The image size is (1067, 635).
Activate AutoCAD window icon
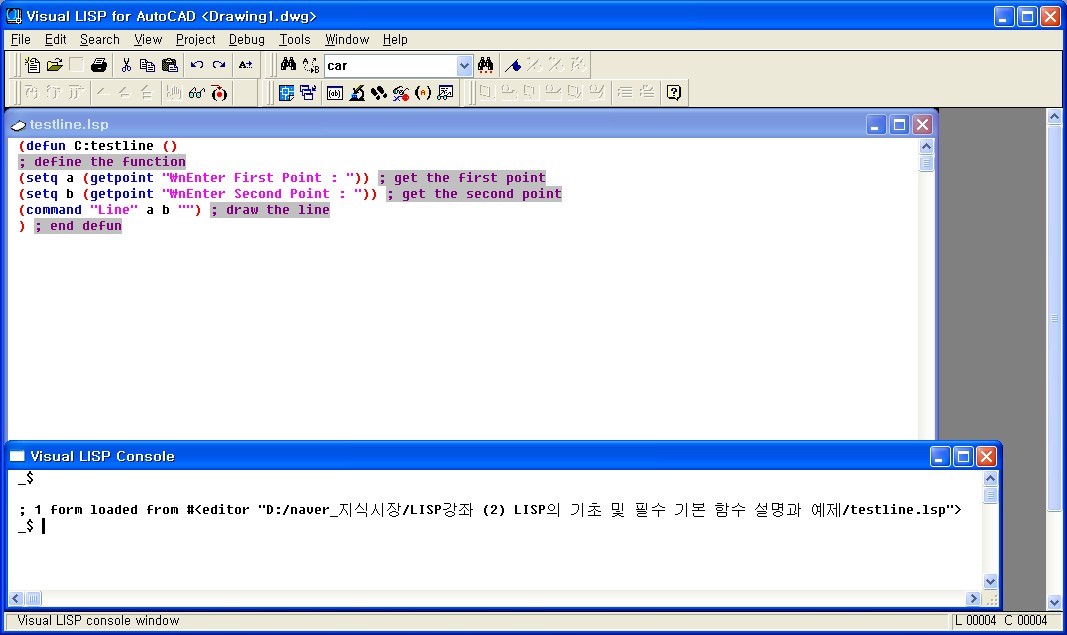pos(286,93)
